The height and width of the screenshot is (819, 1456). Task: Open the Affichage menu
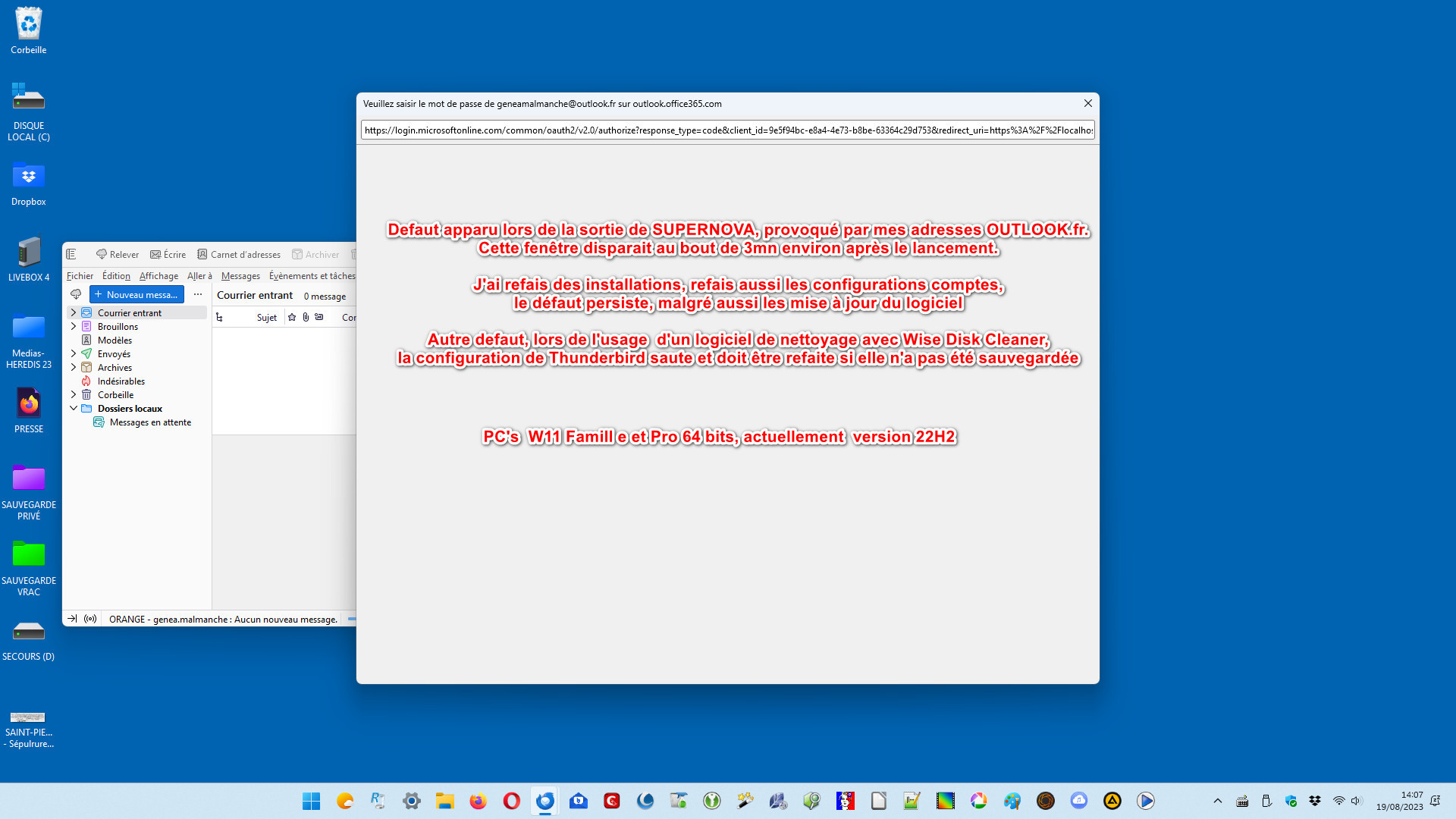tap(158, 276)
